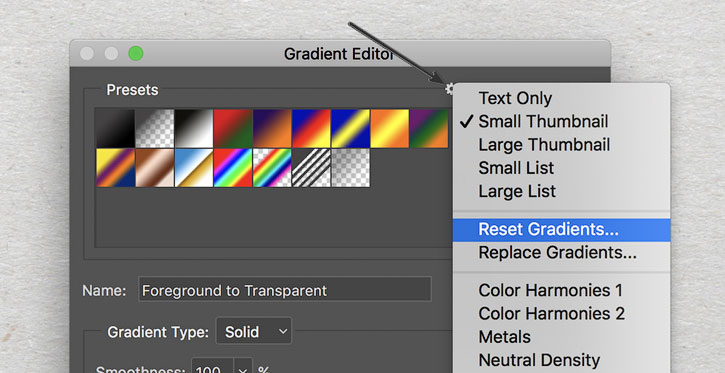The height and width of the screenshot is (373, 725).
Task: Select Reset Gradients menu item
Action: (561, 230)
